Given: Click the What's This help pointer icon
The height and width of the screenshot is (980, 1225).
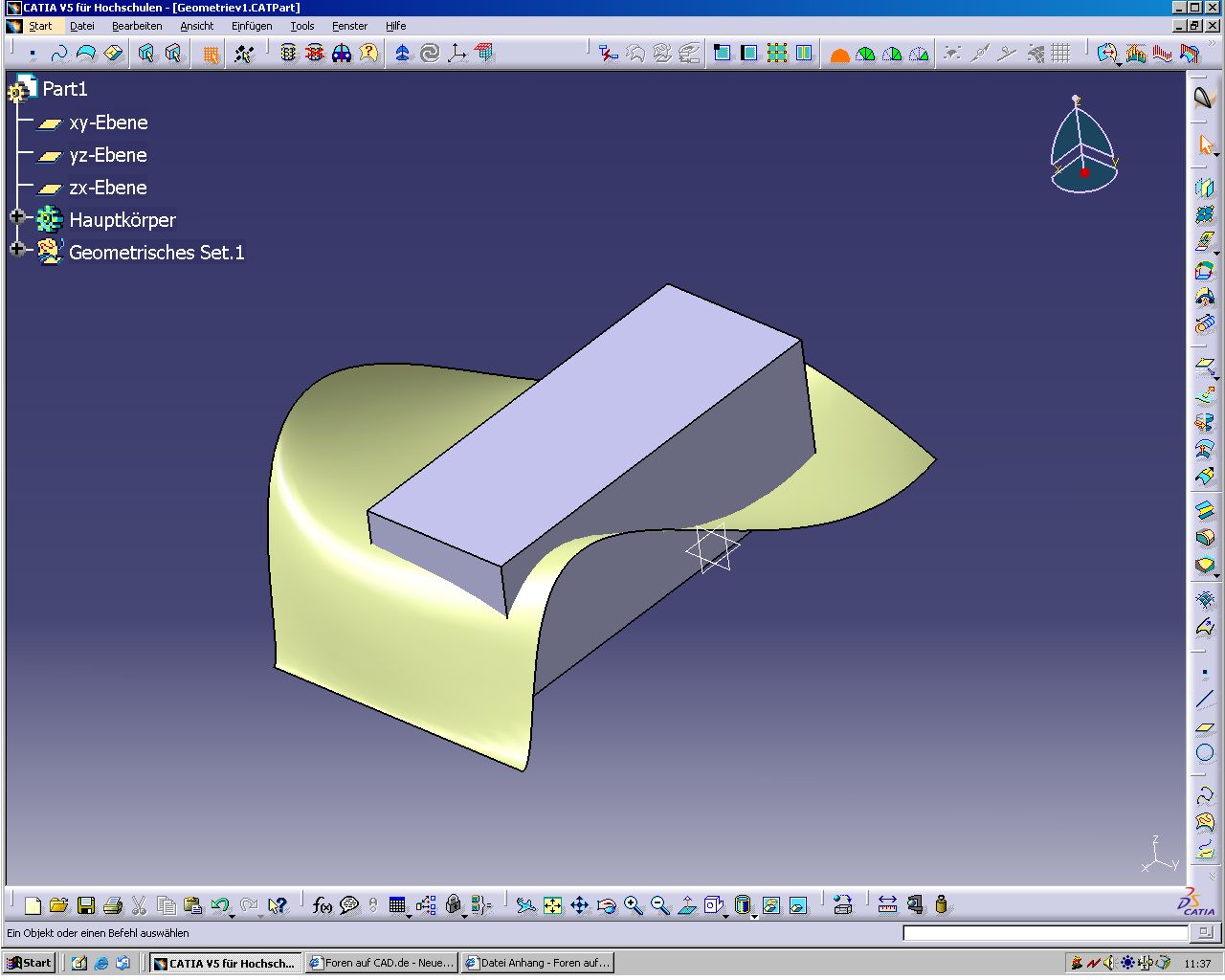Looking at the screenshot, I should click(278, 905).
